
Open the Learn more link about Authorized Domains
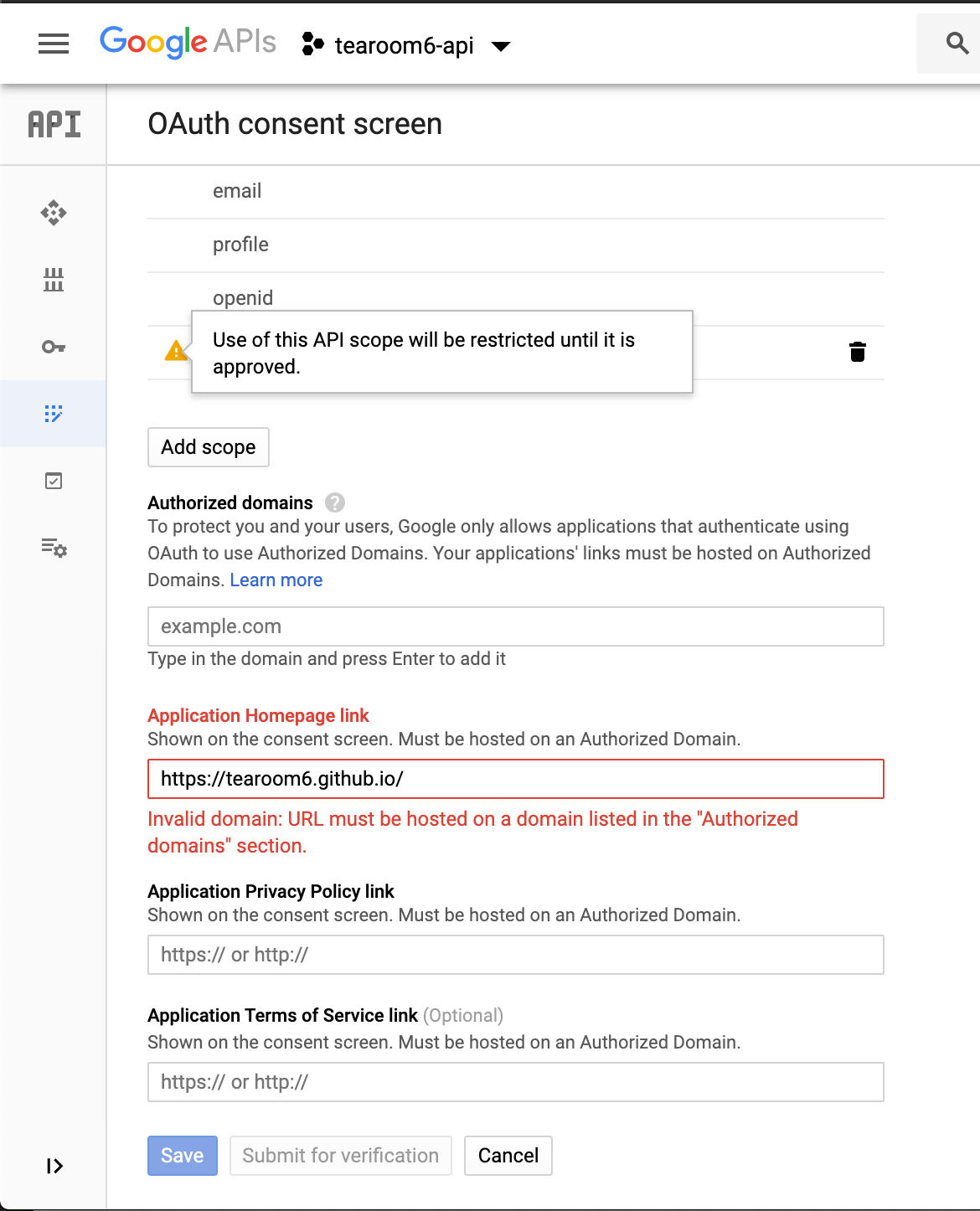click(x=276, y=580)
